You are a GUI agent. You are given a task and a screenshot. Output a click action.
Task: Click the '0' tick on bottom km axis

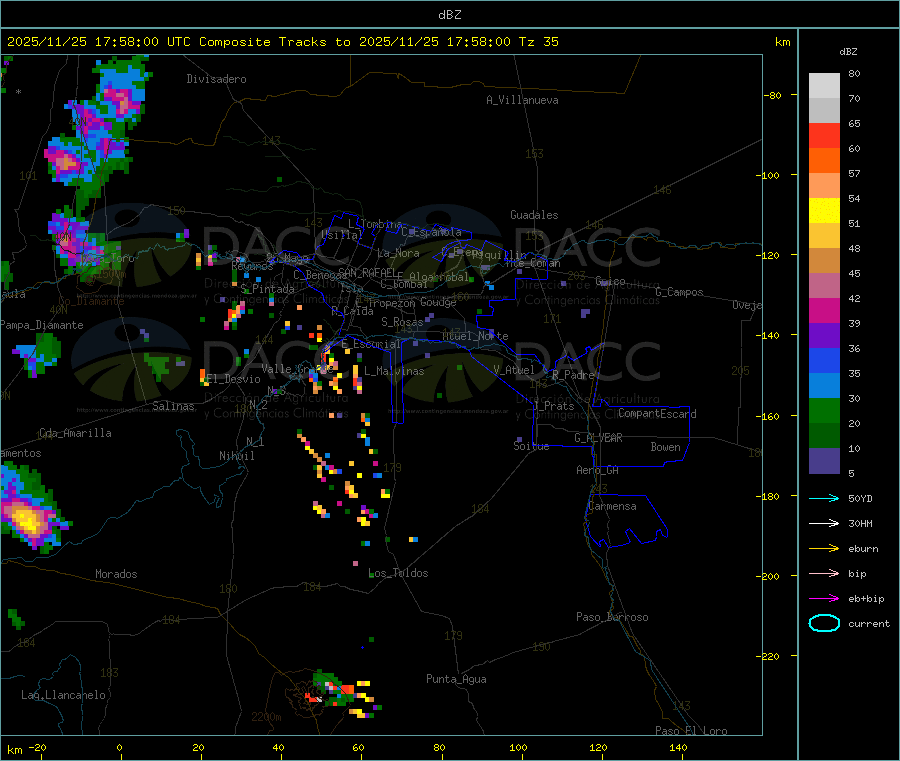click(x=119, y=747)
